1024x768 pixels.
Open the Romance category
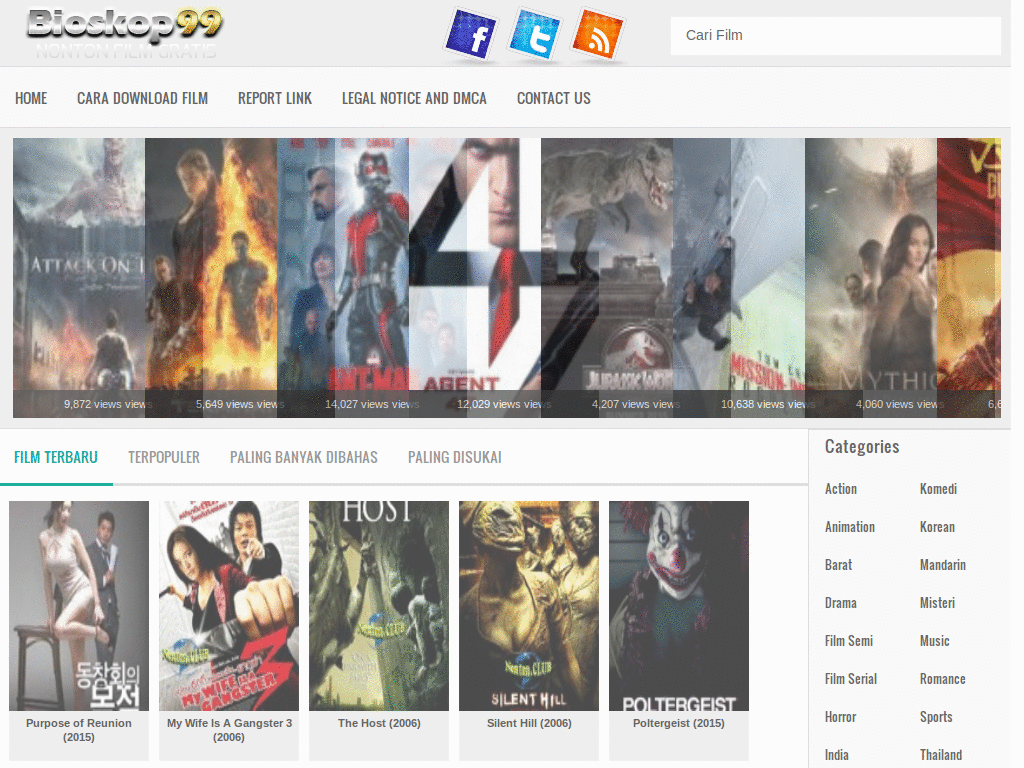[942, 678]
